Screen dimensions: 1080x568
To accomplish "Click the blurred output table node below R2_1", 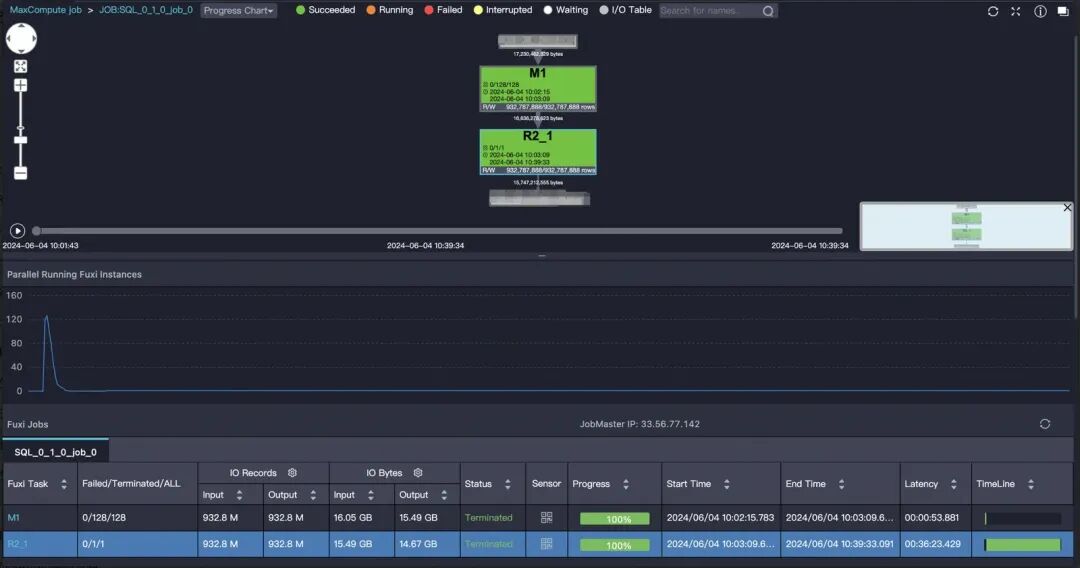I will pyautogui.click(x=539, y=199).
